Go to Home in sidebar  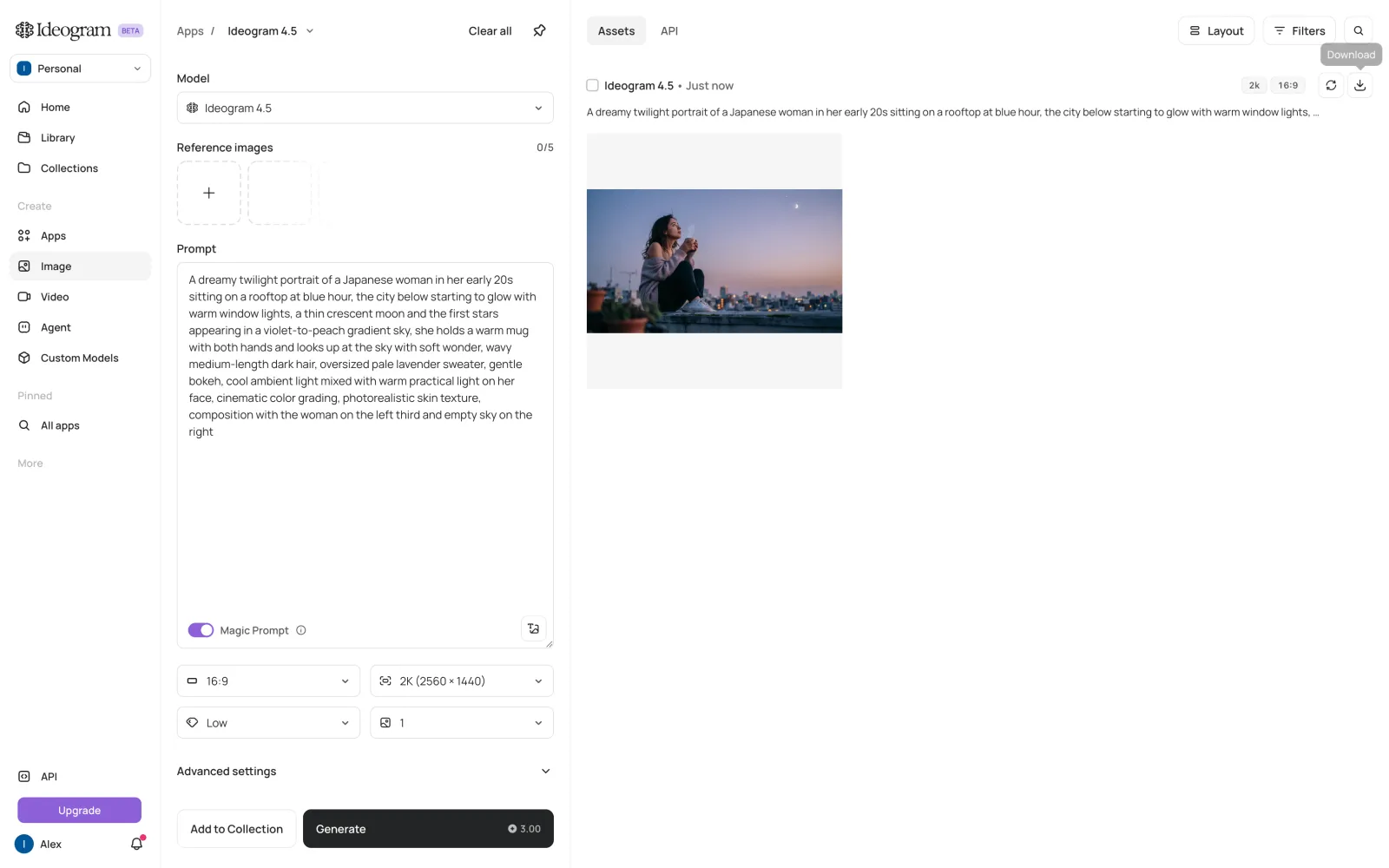coord(80,107)
